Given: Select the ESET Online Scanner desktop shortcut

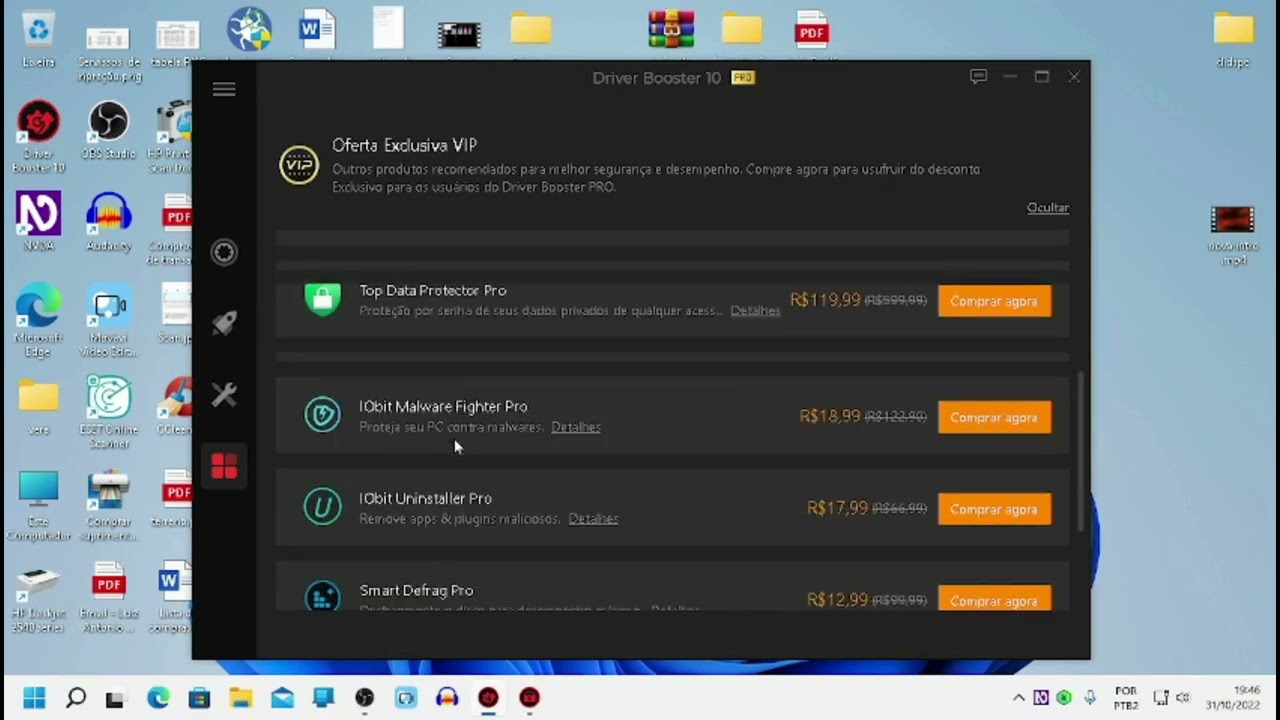Looking at the screenshot, I should click(x=108, y=412).
